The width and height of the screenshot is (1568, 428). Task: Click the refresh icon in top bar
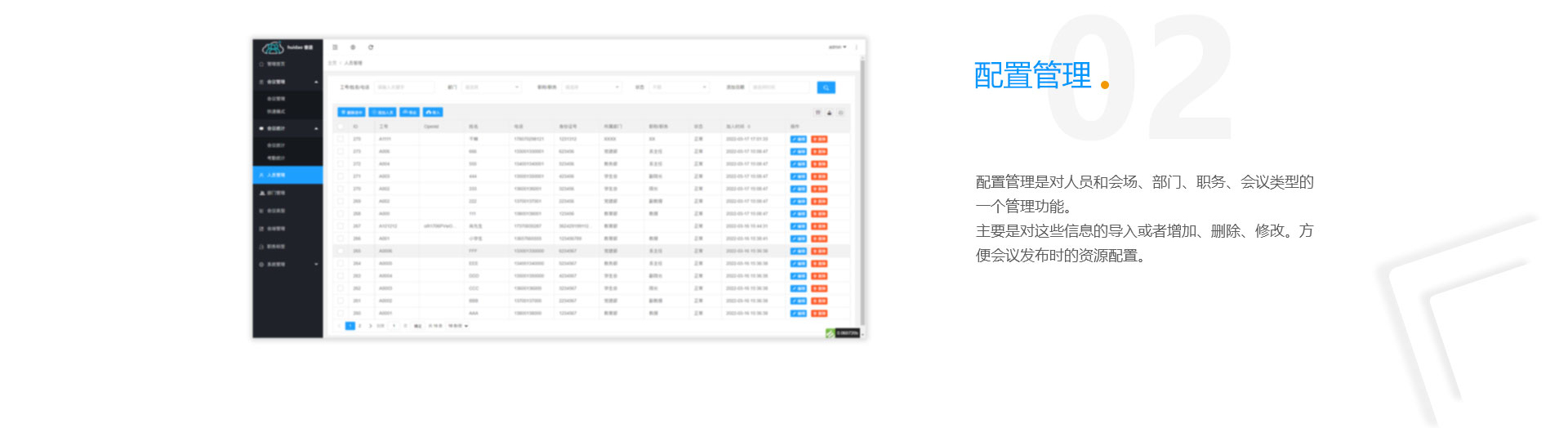371,47
